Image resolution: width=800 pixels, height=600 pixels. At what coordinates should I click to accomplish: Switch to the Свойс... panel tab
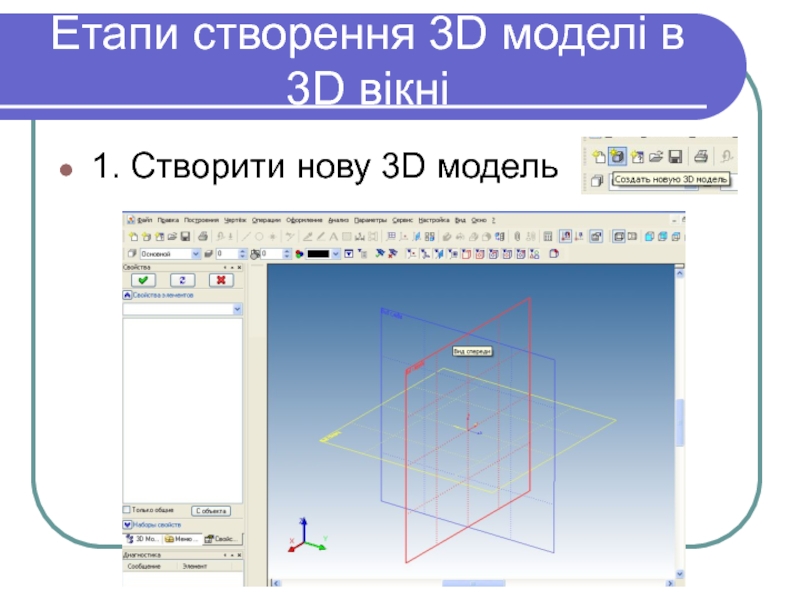point(222,539)
